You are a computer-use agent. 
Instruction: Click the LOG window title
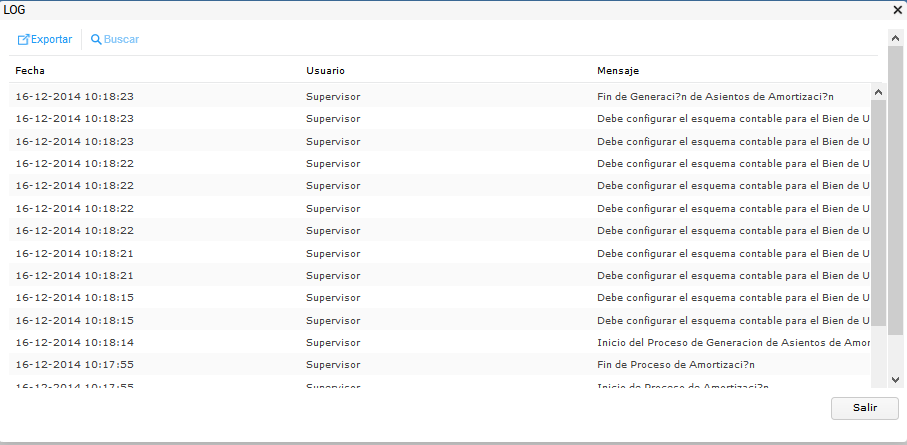coord(15,9)
